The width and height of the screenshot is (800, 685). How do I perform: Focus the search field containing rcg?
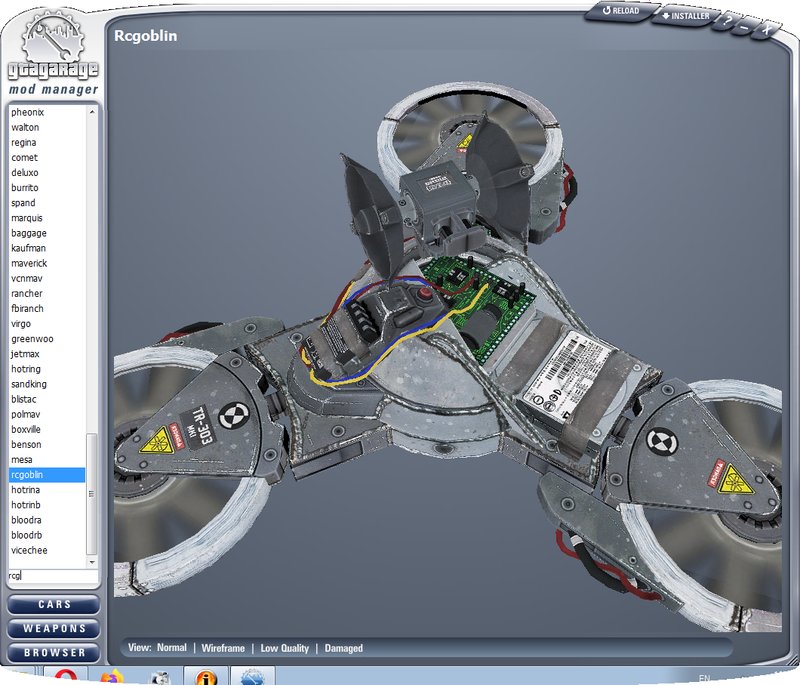[x=53, y=576]
